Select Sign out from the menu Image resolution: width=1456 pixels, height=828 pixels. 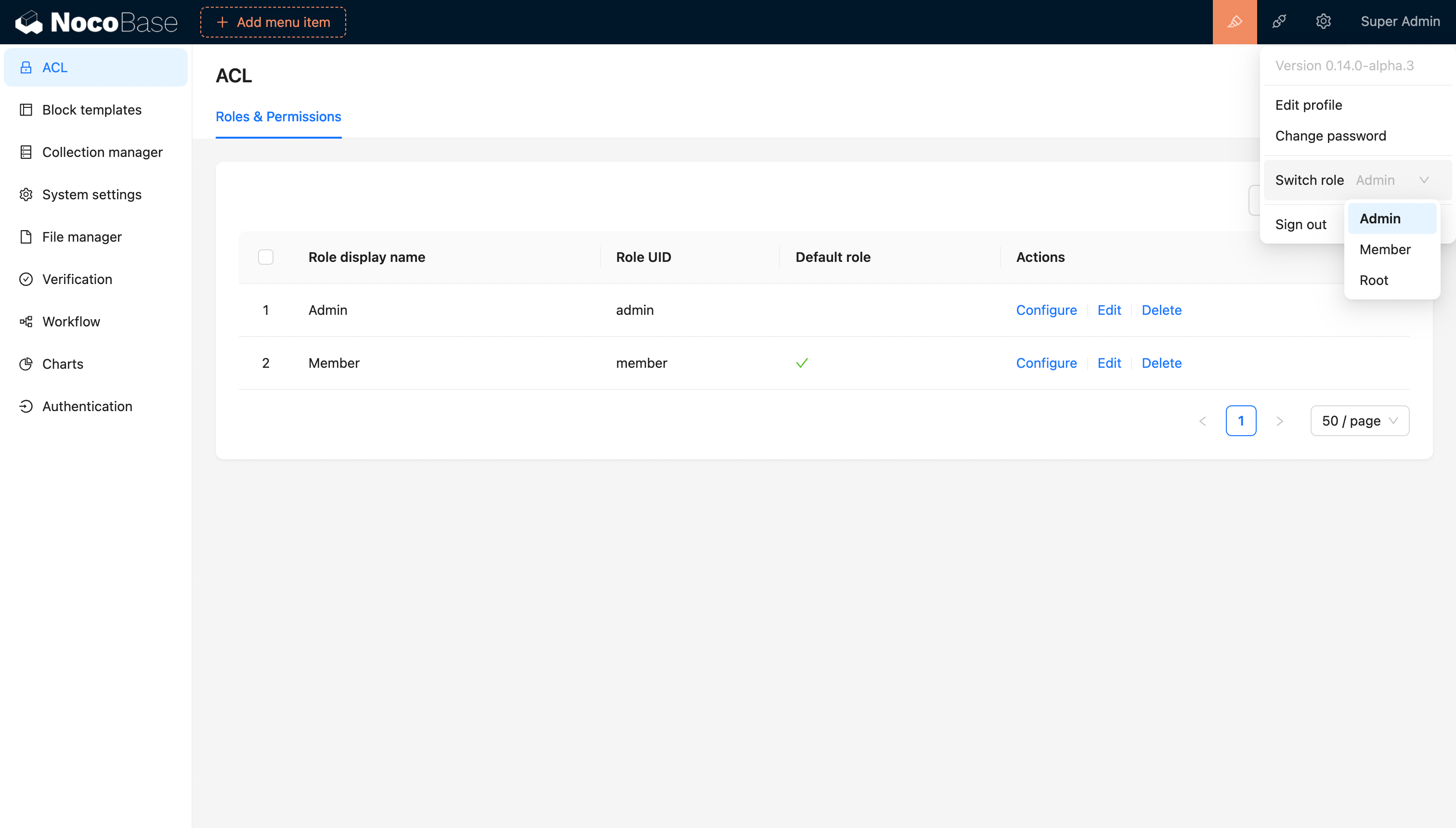(1300, 225)
